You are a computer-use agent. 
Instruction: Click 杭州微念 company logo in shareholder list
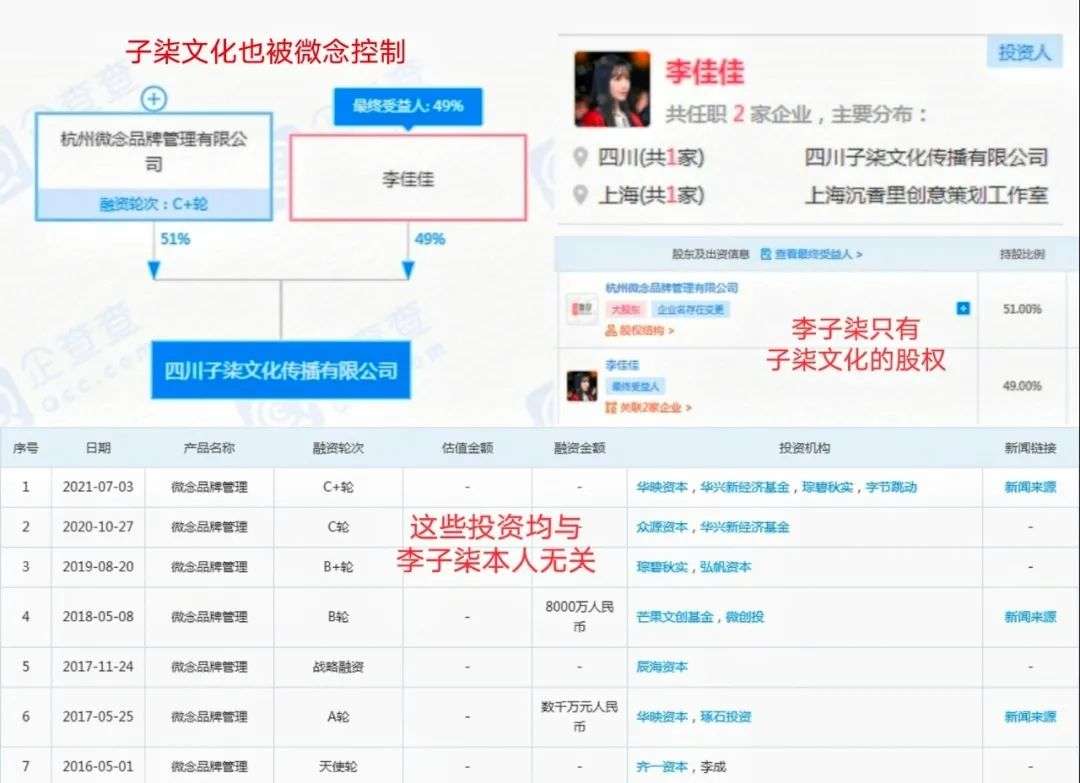click(581, 309)
